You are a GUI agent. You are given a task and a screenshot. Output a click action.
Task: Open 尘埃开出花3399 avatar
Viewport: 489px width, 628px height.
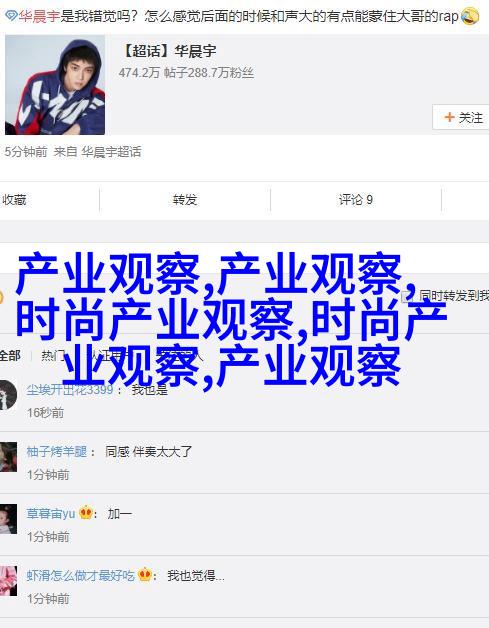point(7,395)
